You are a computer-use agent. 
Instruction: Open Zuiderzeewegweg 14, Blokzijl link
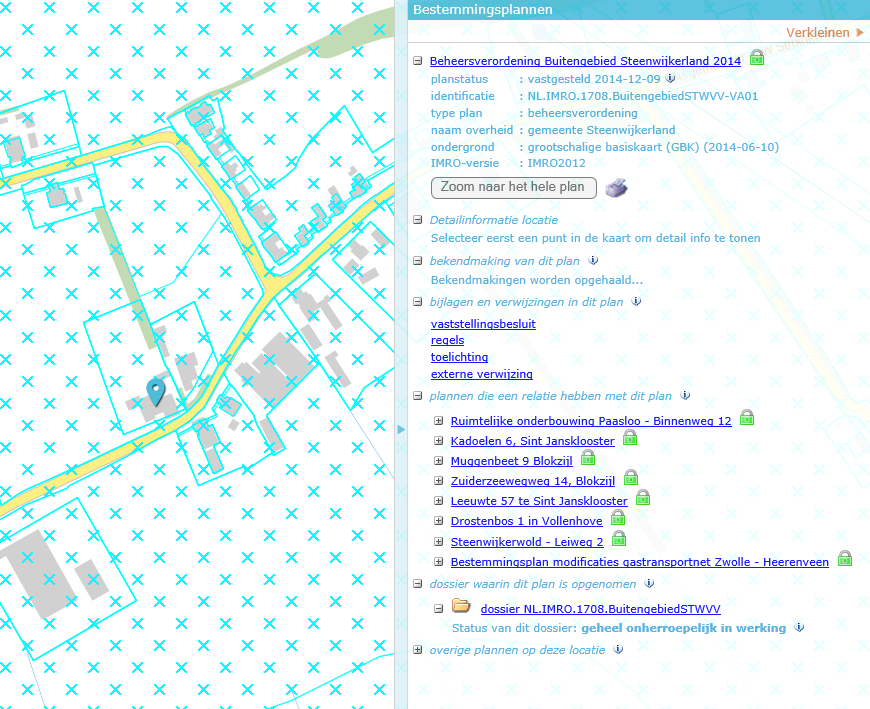coord(533,480)
